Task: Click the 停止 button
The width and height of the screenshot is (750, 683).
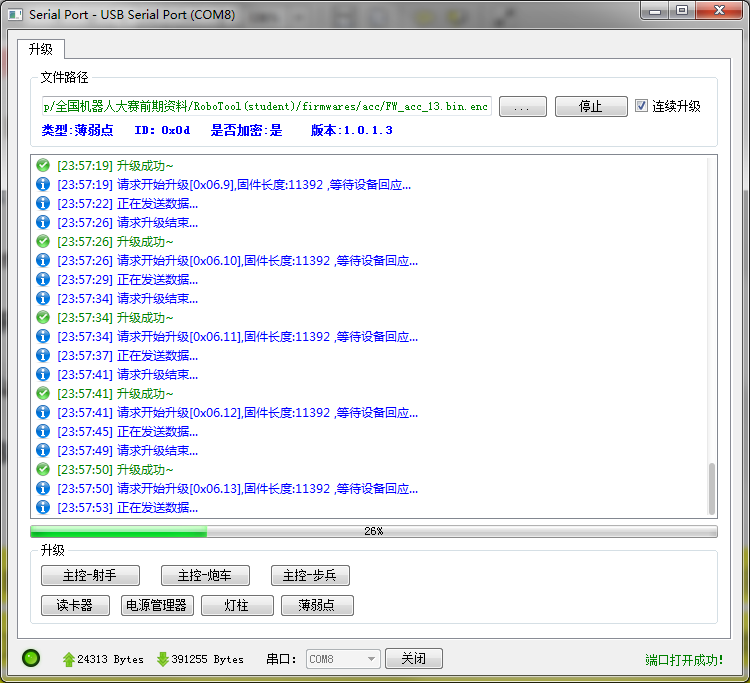Action: point(591,106)
